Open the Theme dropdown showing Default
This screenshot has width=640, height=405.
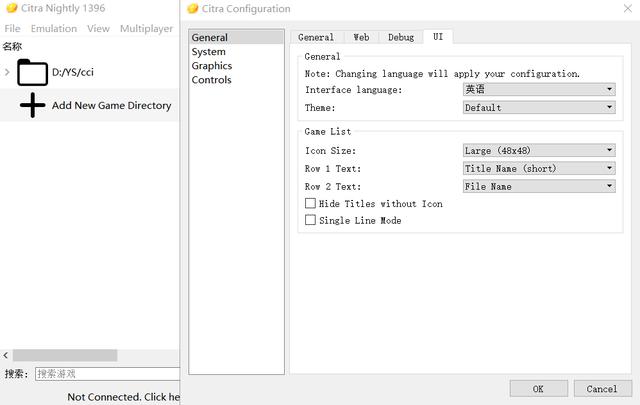[x=539, y=107]
